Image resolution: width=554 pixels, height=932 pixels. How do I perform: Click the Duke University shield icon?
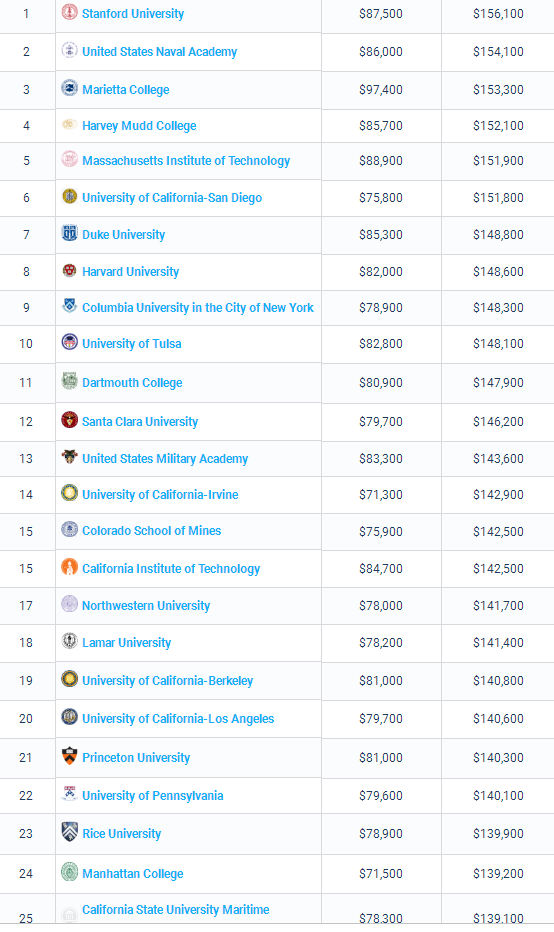pyautogui.click(x=70, y=233)
